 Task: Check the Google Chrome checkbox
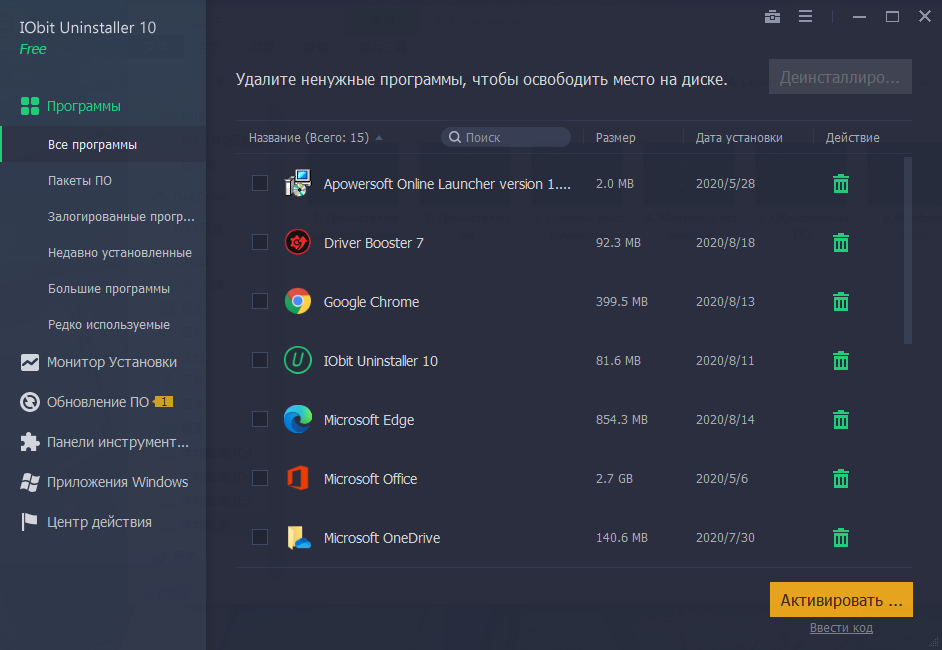260,301
